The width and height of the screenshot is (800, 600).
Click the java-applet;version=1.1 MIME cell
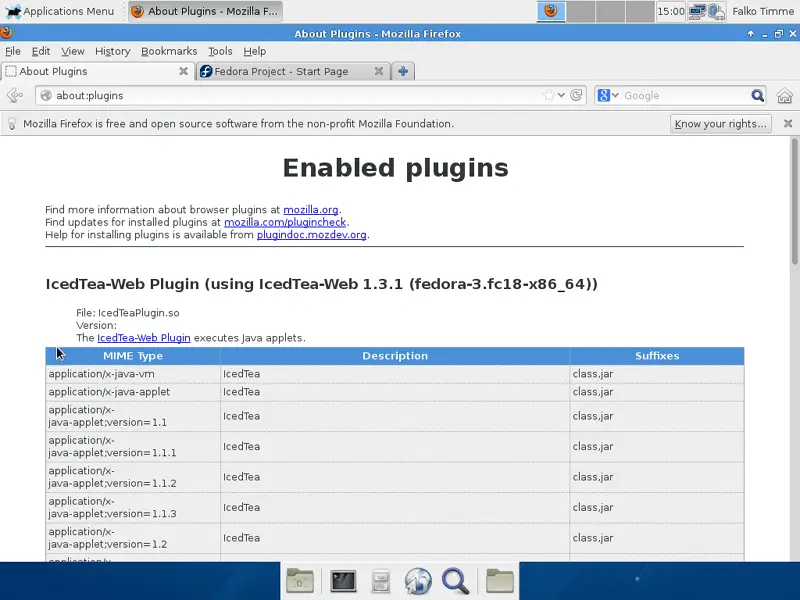133,416
